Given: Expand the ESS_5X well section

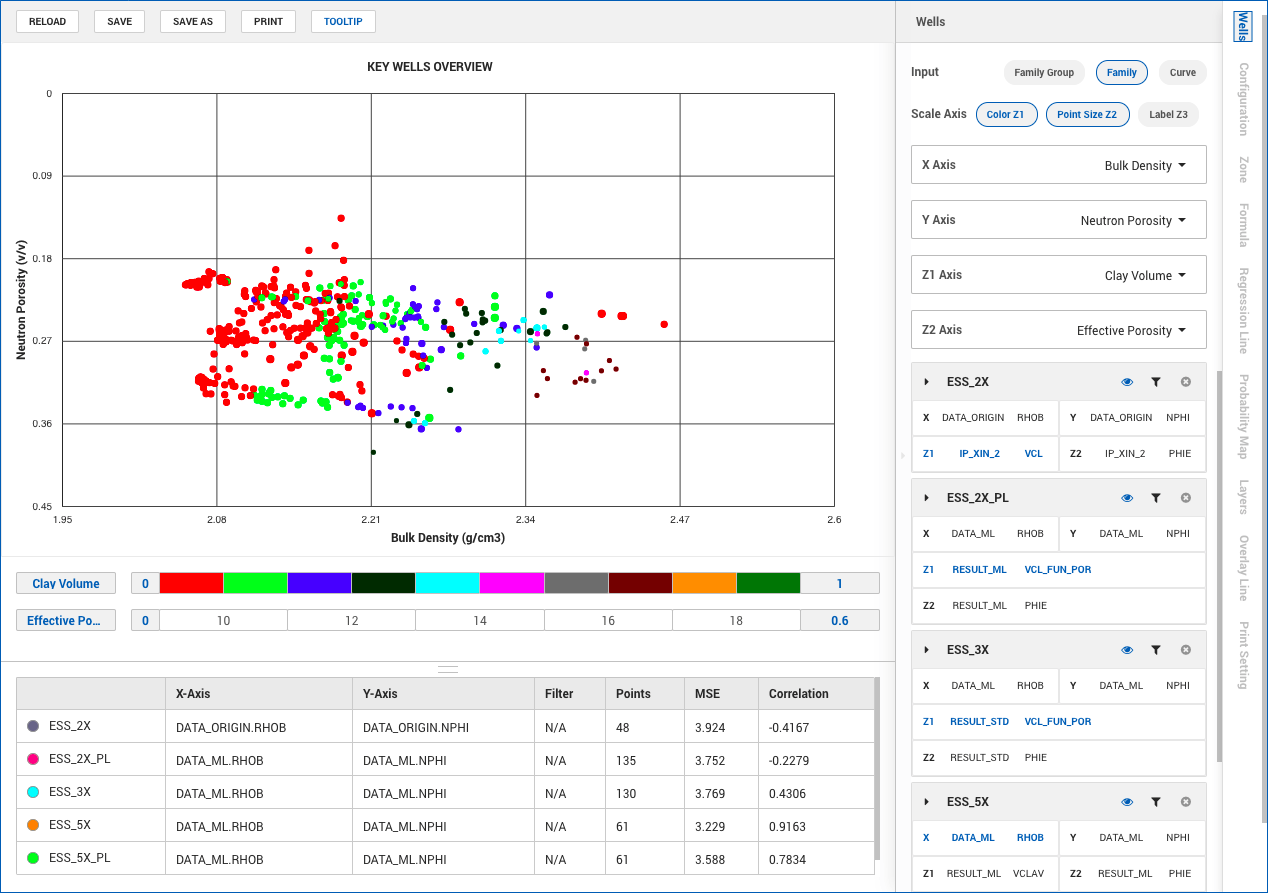Looking at the screenshot, I should coord(927,802).
